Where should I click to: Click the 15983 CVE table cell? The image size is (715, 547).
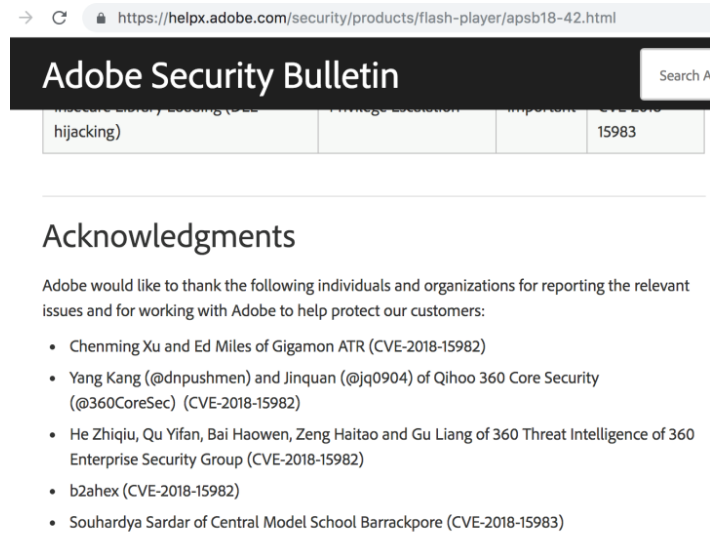tap(645, 131)
